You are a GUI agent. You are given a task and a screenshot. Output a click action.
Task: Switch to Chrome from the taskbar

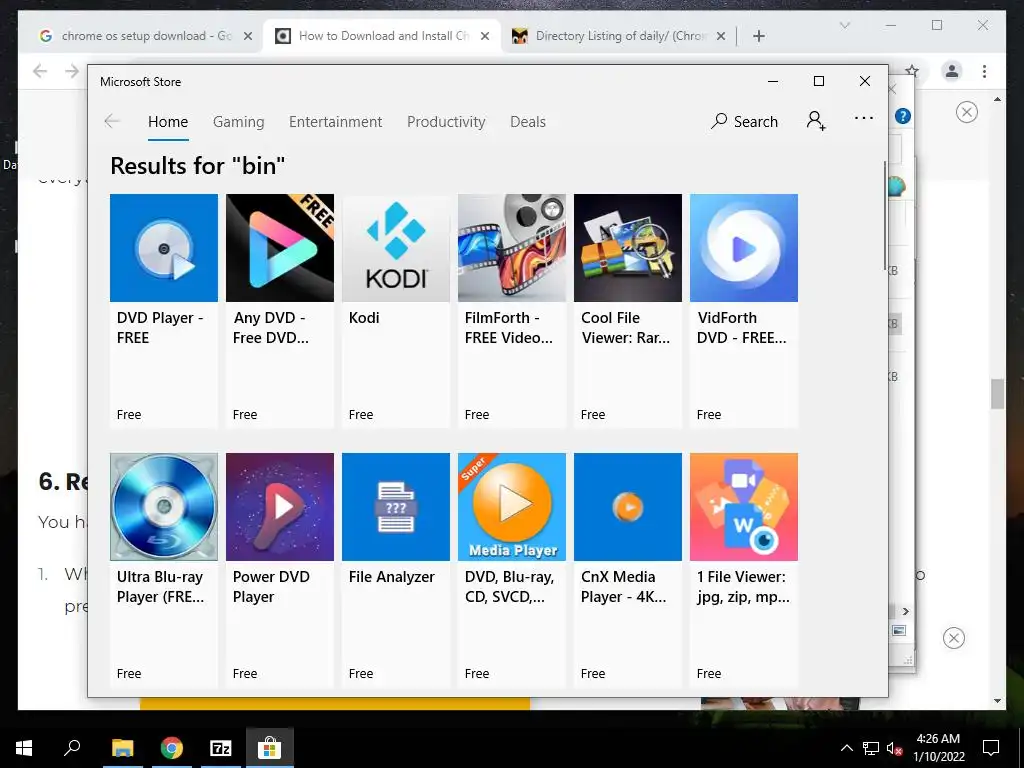point(172,748)
